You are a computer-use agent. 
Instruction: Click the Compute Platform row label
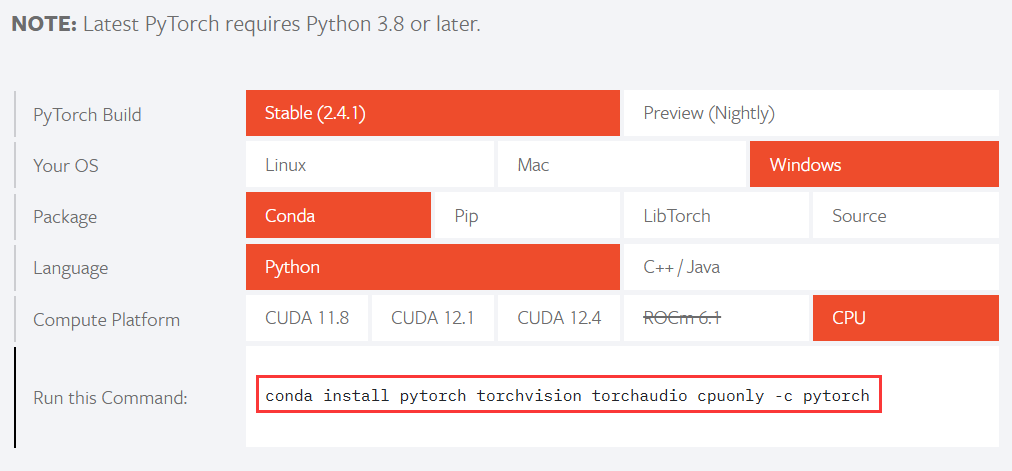coord(106,320)
